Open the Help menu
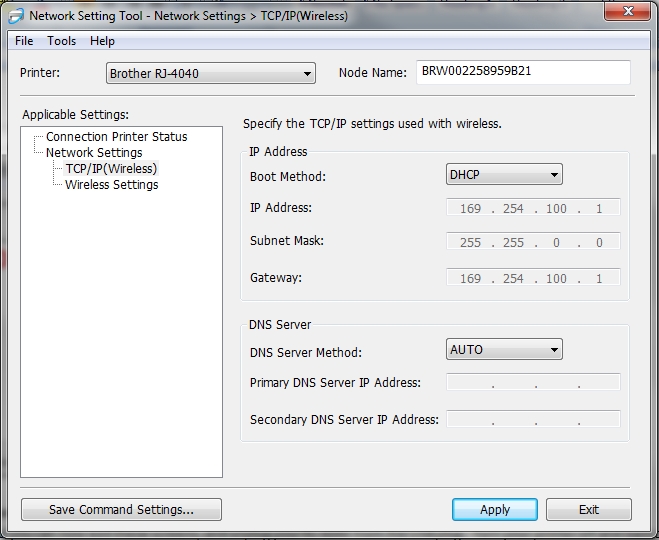 102,41
